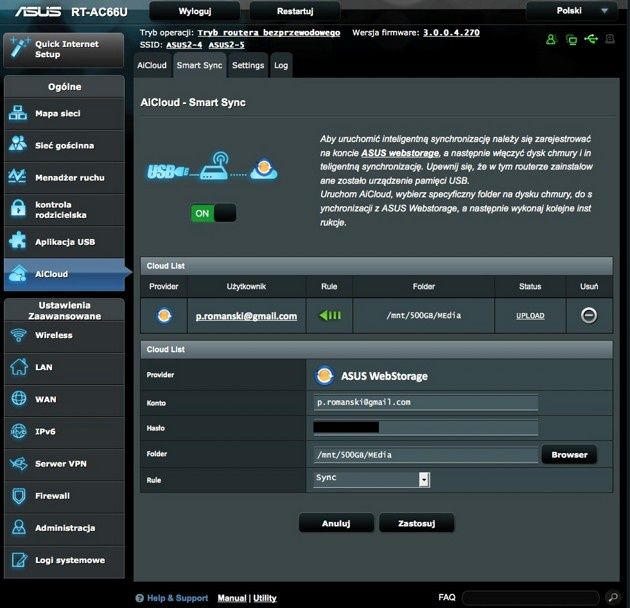Screen dimensions: 630x608
Task: Open the Wireless menu item
Action: pos(64,335)
